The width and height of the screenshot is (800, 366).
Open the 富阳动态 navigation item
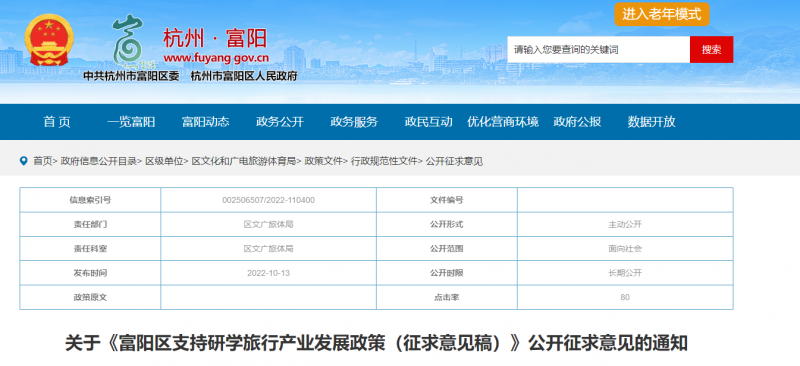coord(206,121)
